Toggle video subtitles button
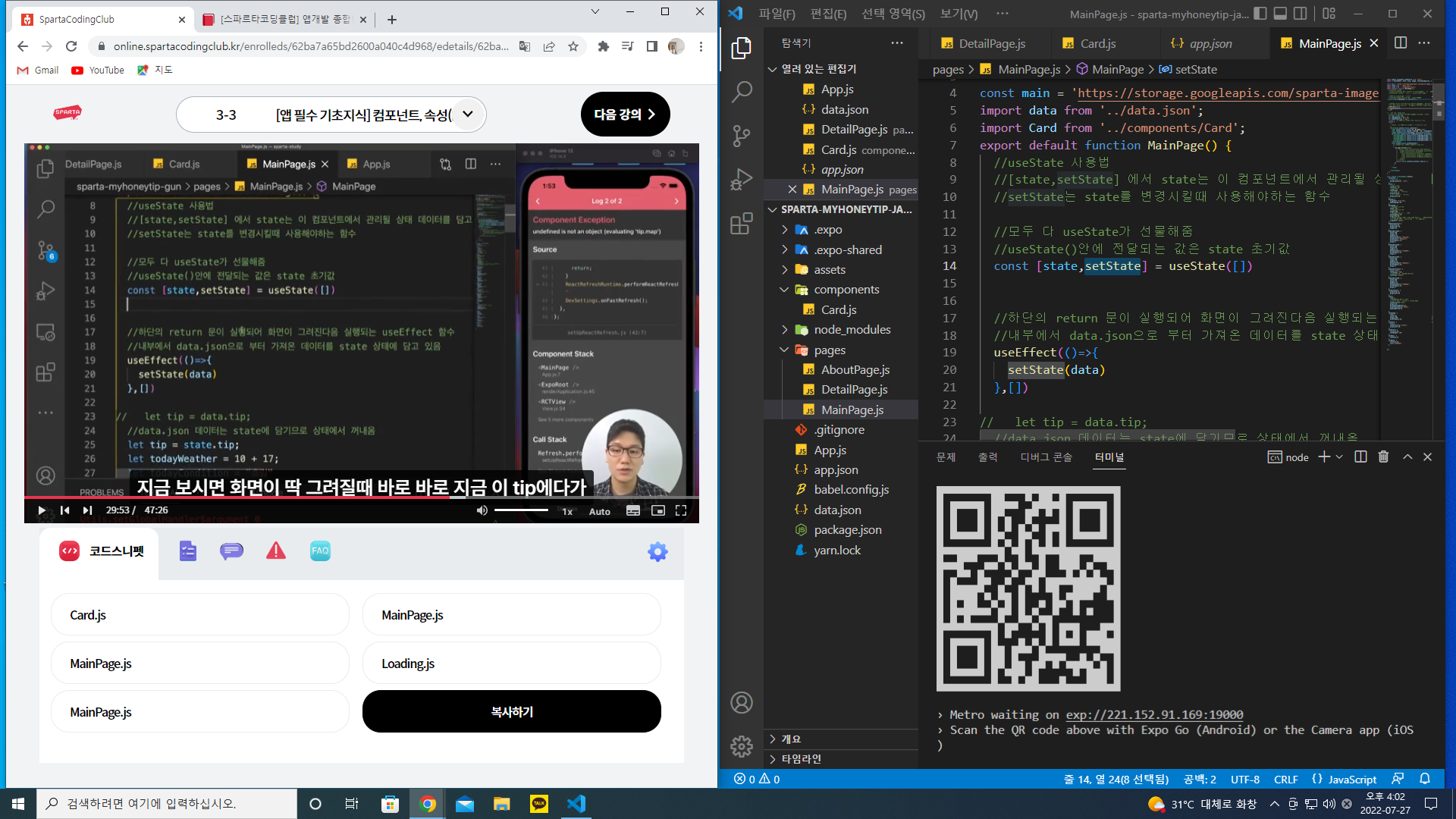 pyautogui.click(x=632, y=510)
